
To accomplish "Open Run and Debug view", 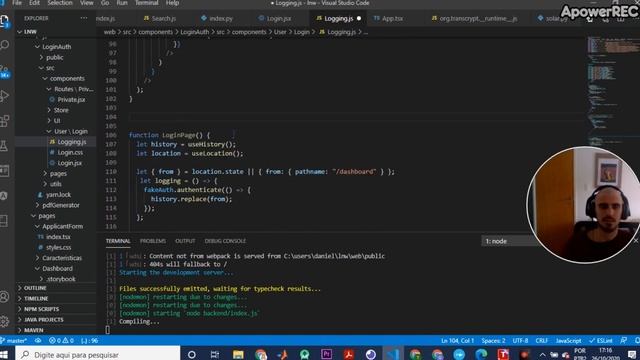I will pos(5,96).
